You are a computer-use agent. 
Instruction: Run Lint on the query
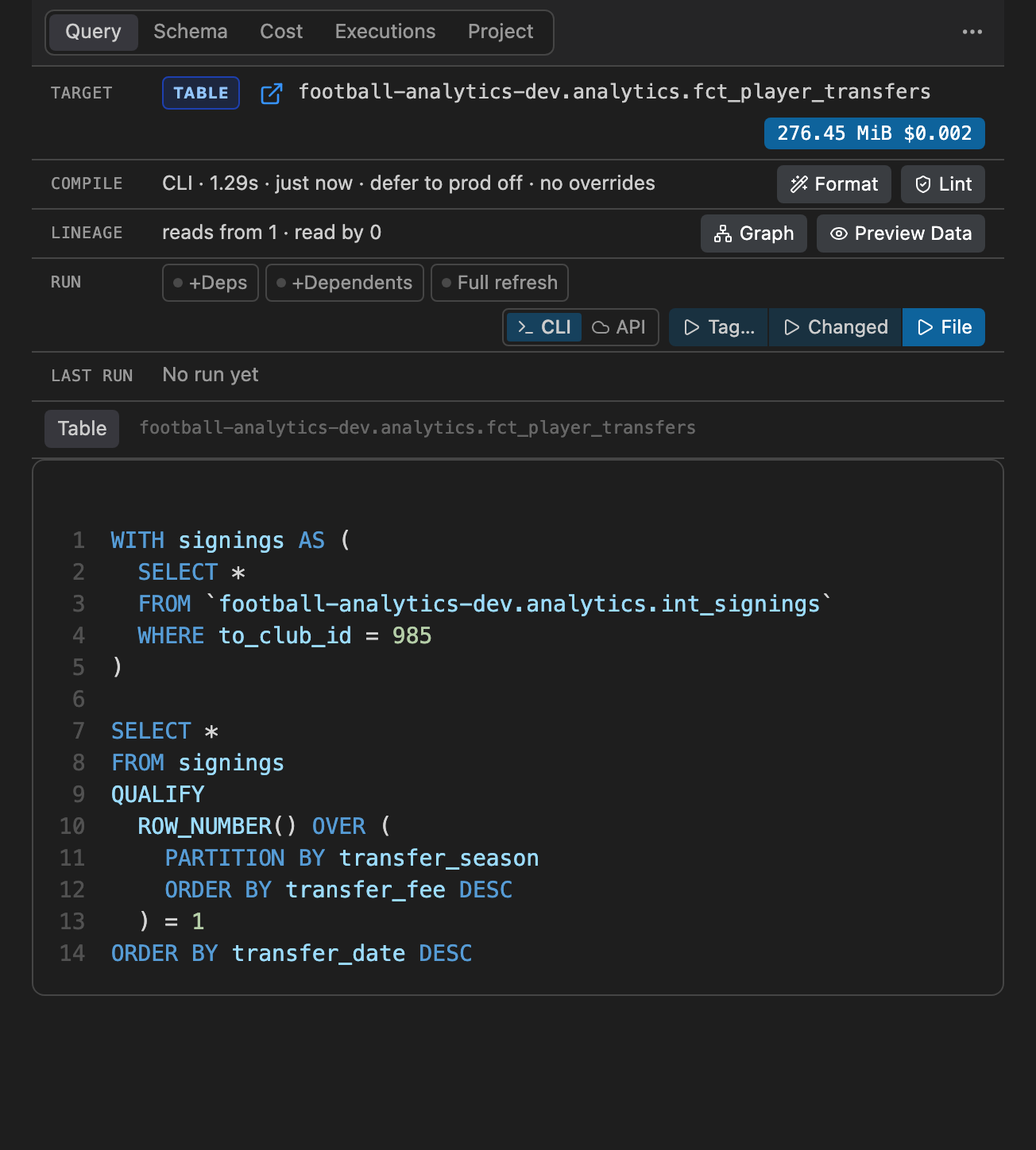tap(943, 184)
